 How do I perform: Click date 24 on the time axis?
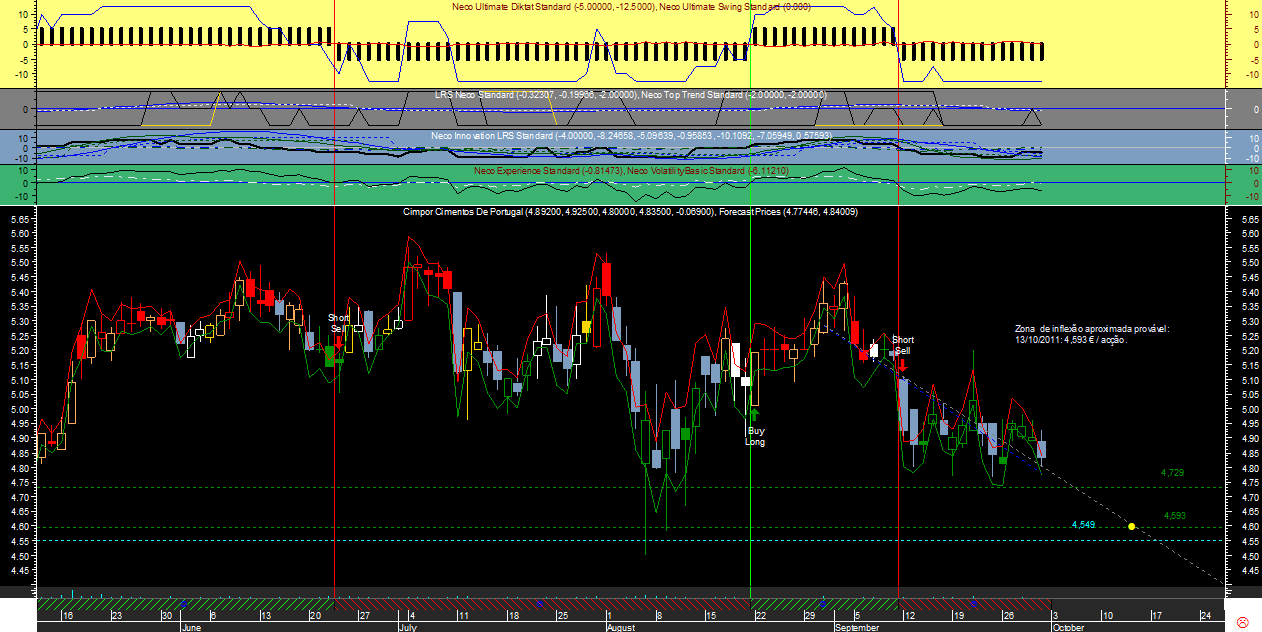[1206, 615]
